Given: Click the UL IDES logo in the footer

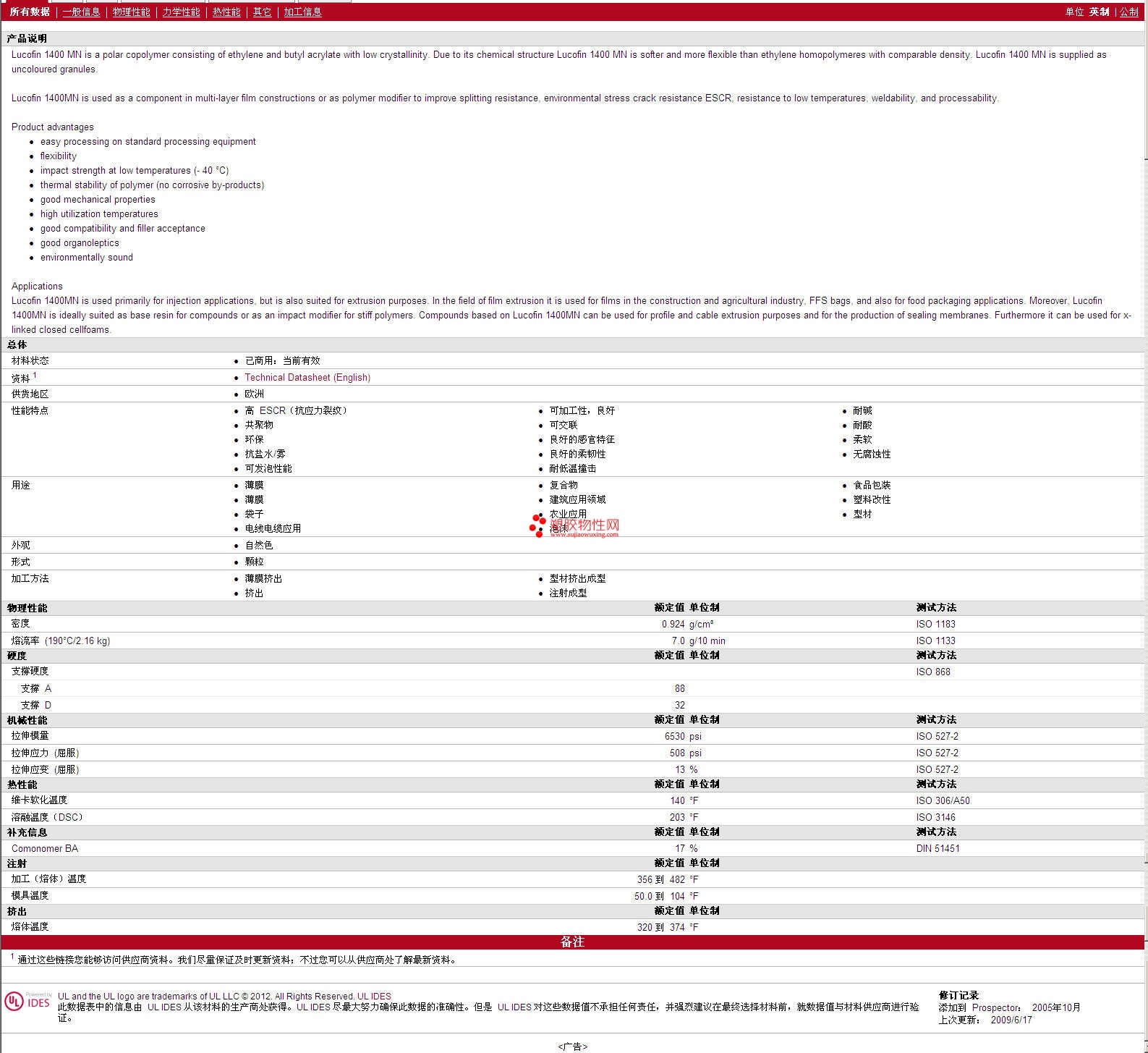Looking at the screenshot, I should [x=27, y=1002].
